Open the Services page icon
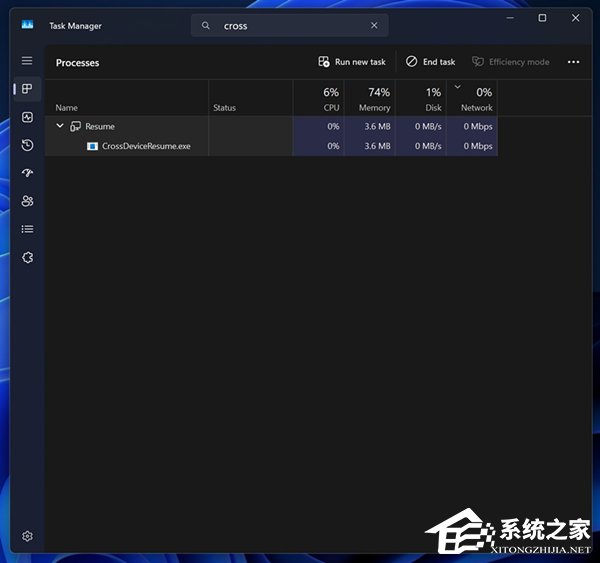This screenshot has height=563, width=600. pos(27,257)
